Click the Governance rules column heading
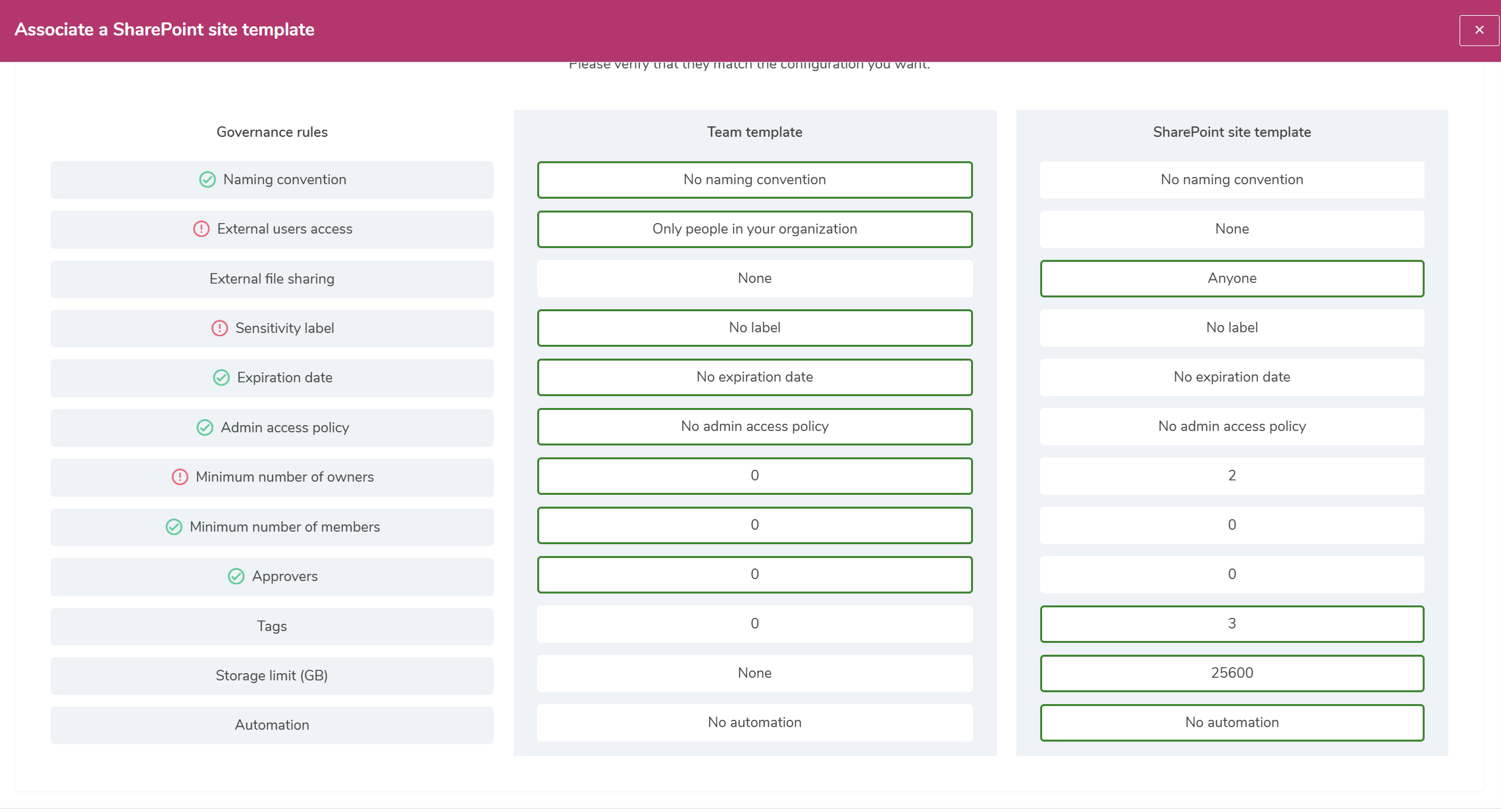Viewport: 1501px width, 812px height. tap(272, 132)
